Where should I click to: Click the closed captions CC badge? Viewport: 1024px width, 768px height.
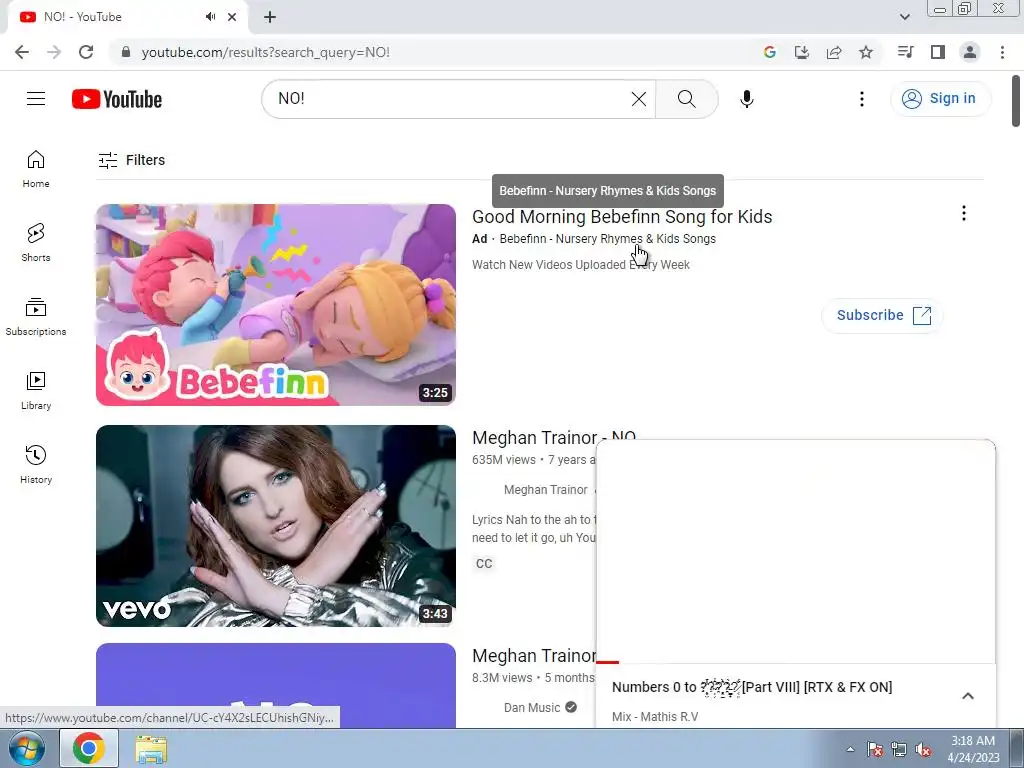pyautogui.click(x=484, y=564)
